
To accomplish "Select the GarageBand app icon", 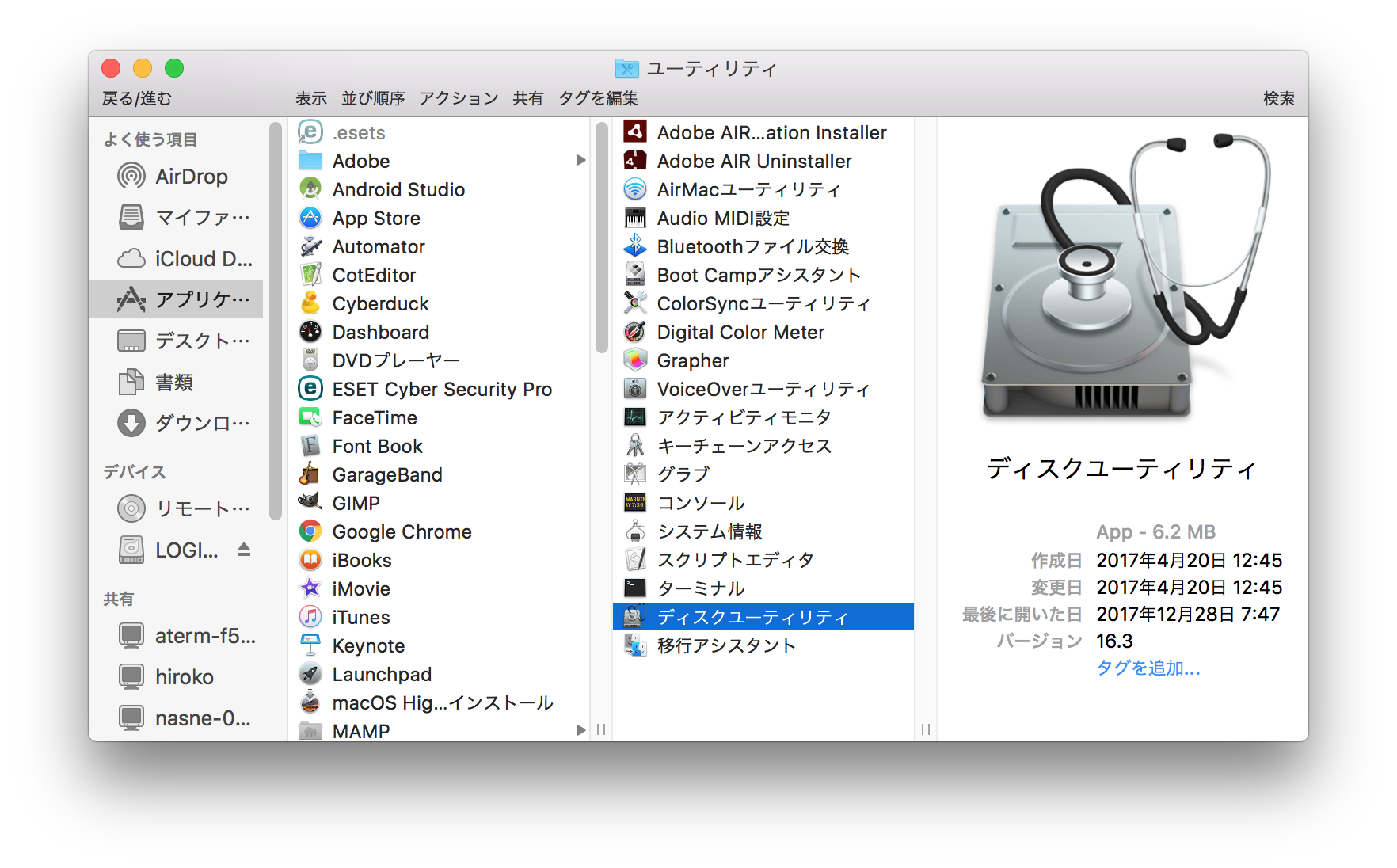I will click(x=310, y=474).
